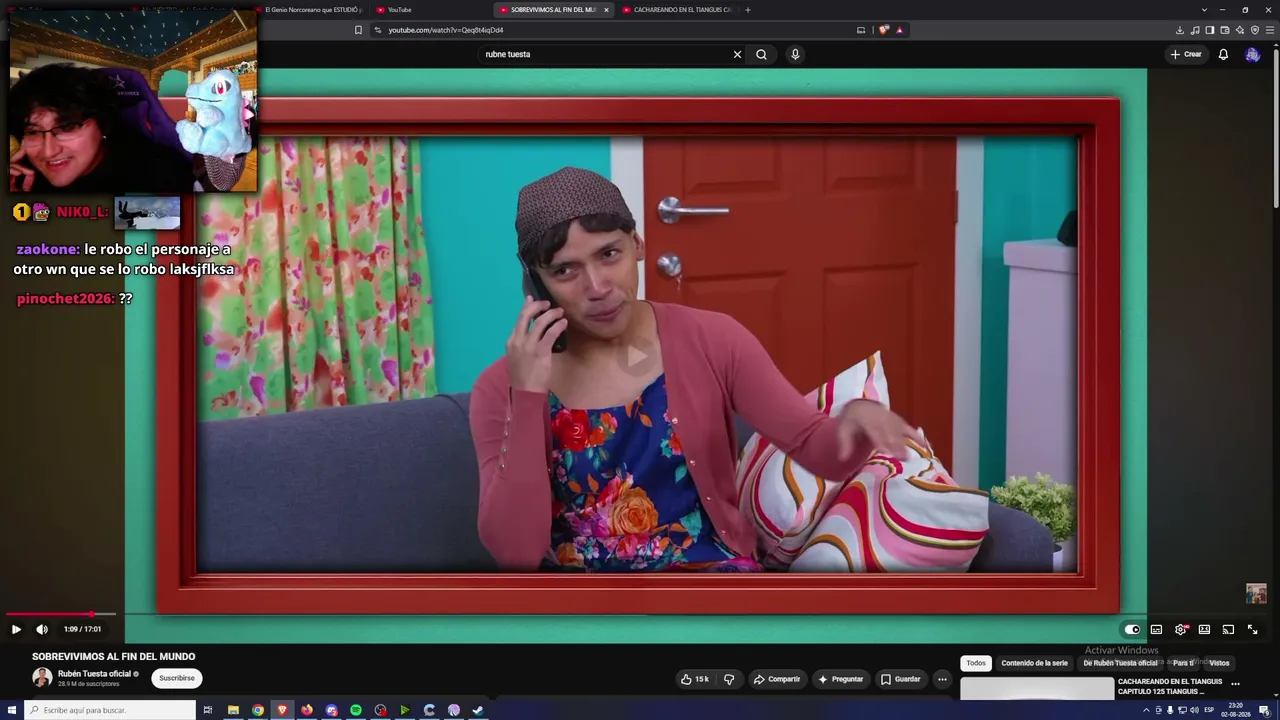Open Spotify from the taskbar
The width and height of the screenshot is (1280, 720).
point(356,710)
